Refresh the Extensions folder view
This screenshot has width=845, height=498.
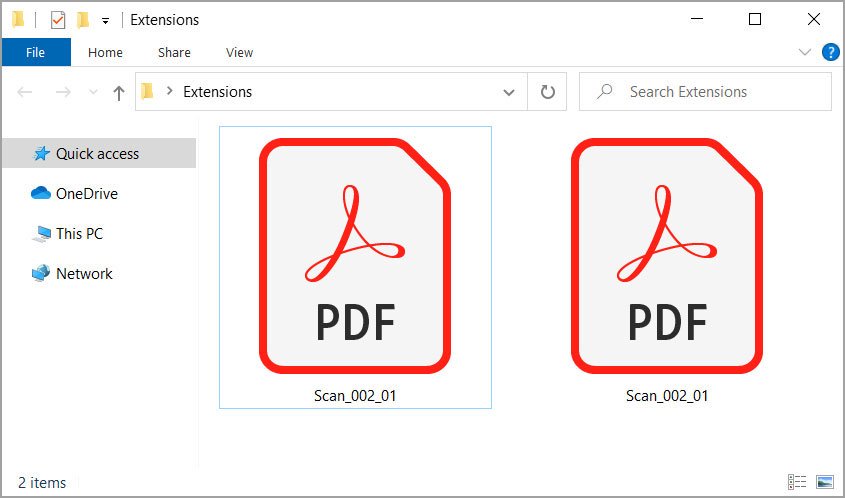coord(548,92)
